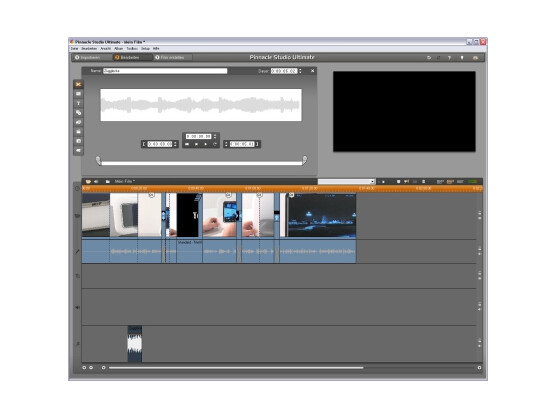Open the Ansicht menu
Image resolution: width=557 pixels, height=418 pixels.
pyautogui.click(x=106, y=49)
